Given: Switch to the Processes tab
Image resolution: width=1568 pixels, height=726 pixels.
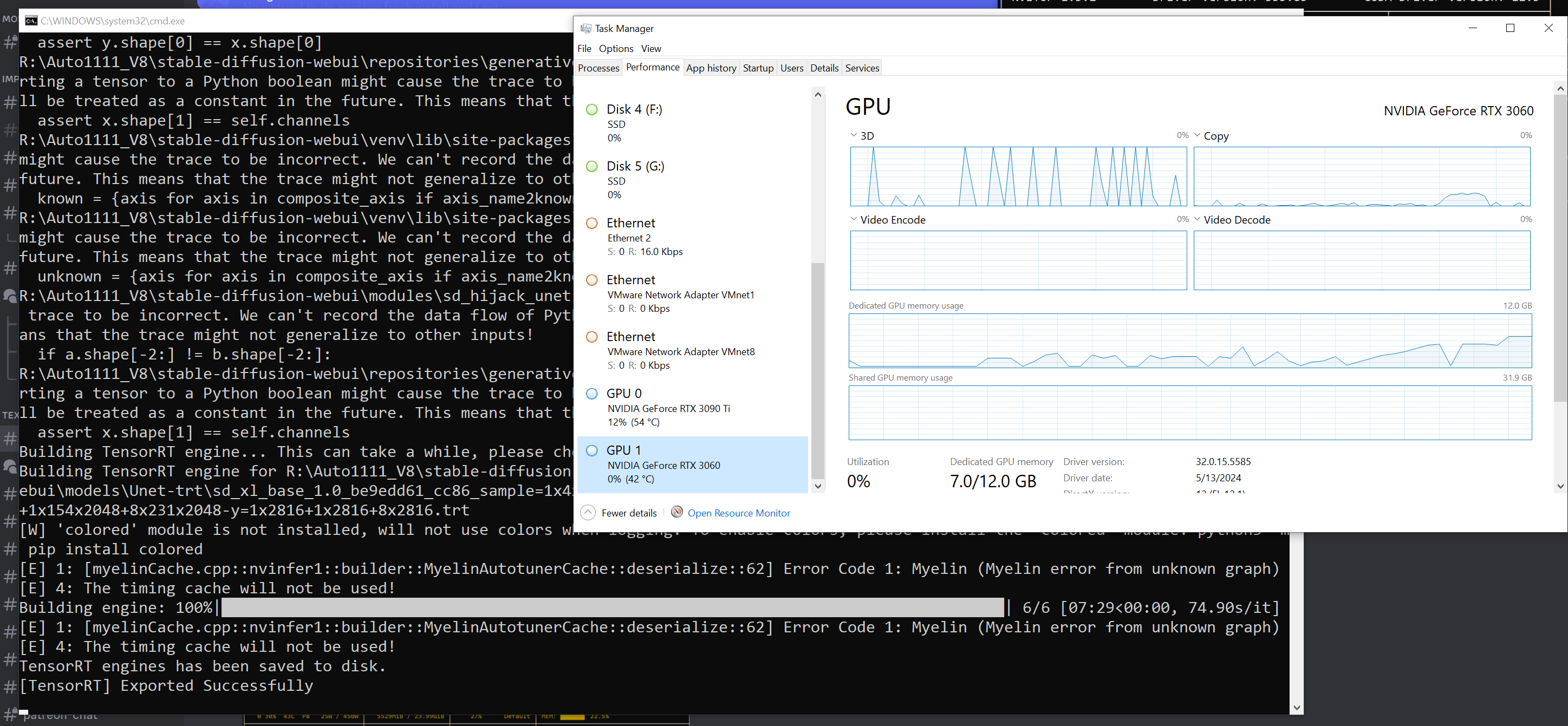Looking at the screenshot, I should (598, 68).
